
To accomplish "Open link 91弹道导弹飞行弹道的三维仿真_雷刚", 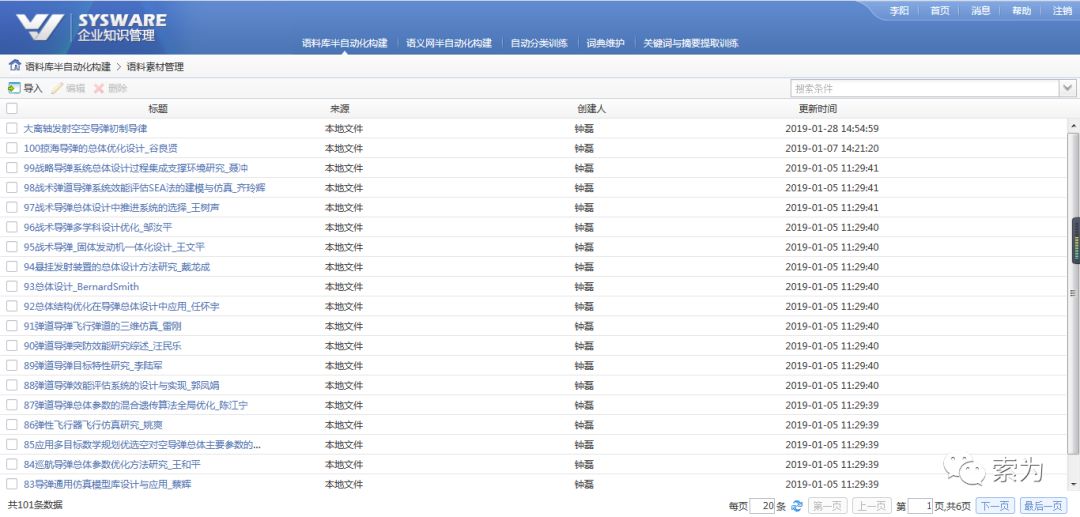I will [103, 326].
